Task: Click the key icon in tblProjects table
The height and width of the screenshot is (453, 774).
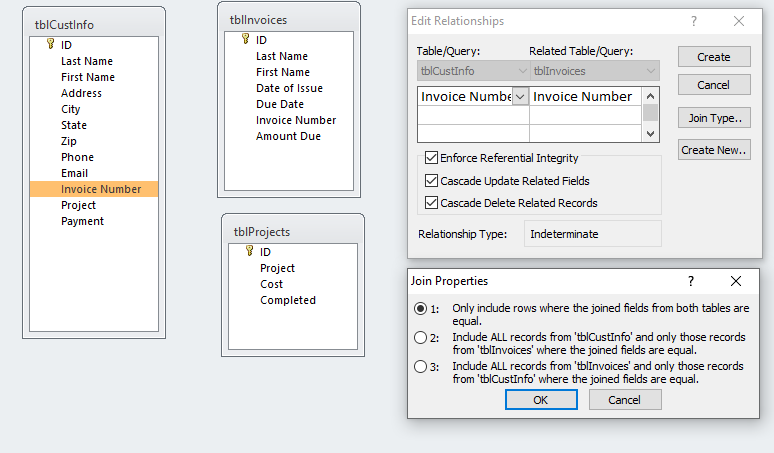Action: [249, 251]
